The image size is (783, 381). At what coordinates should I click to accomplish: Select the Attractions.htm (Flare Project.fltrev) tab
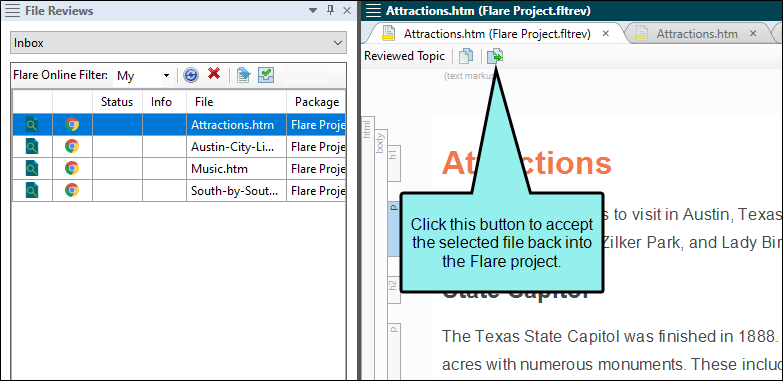(497, 34)
